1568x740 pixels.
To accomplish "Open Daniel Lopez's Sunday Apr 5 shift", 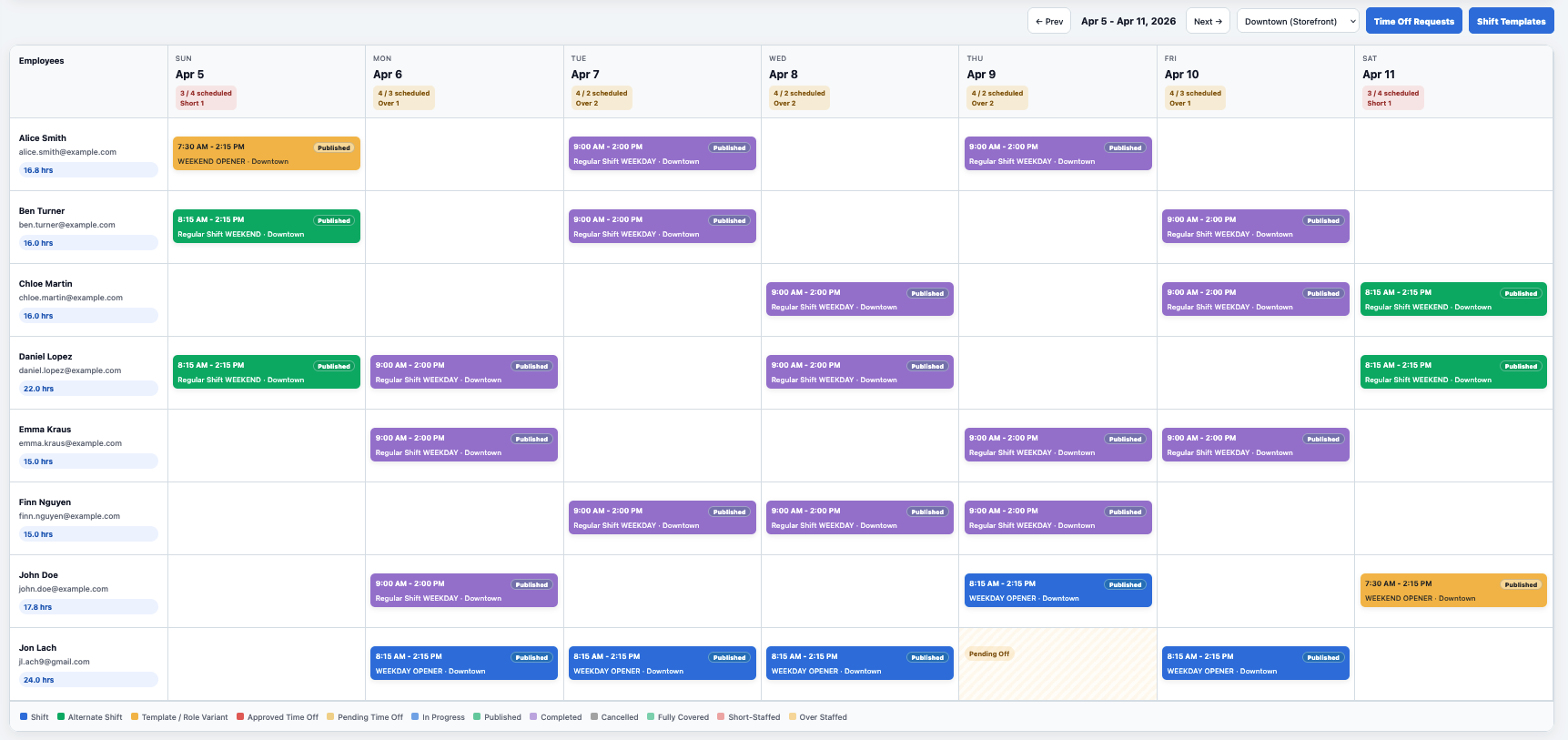I will tap(267, 371).
